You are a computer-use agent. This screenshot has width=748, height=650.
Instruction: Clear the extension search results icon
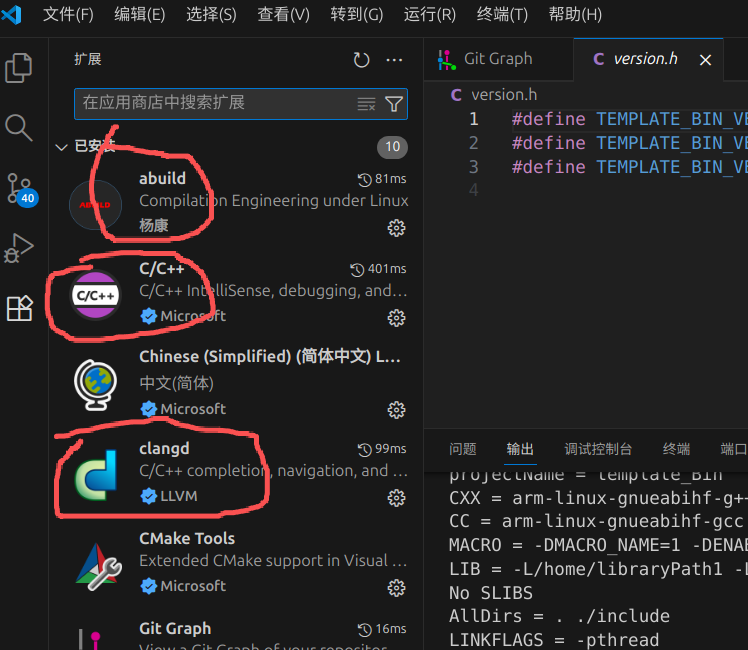pyautogui.click(x=366, y=103)
